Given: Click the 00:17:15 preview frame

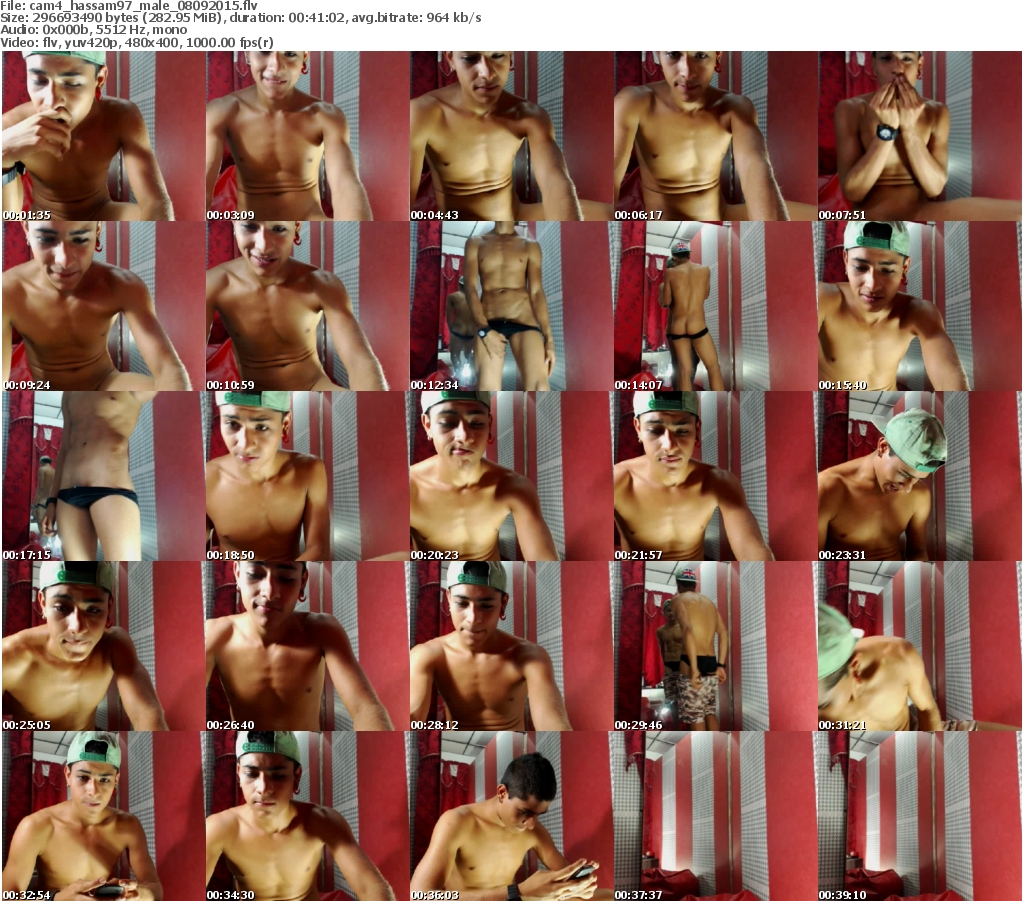Looking at the screenshot, I should click(x=104, y=476).
